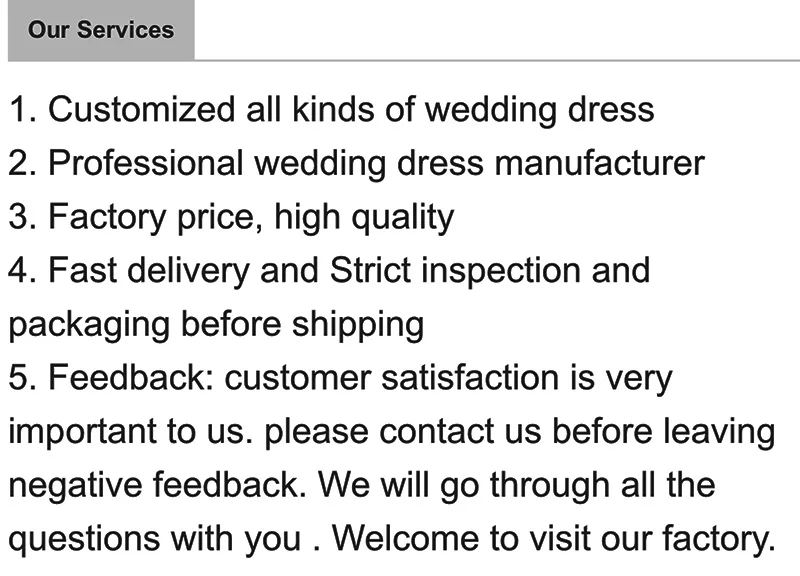Click the word 'satisfaction' in item five
The image size is (800, 576).
[470, 378]
